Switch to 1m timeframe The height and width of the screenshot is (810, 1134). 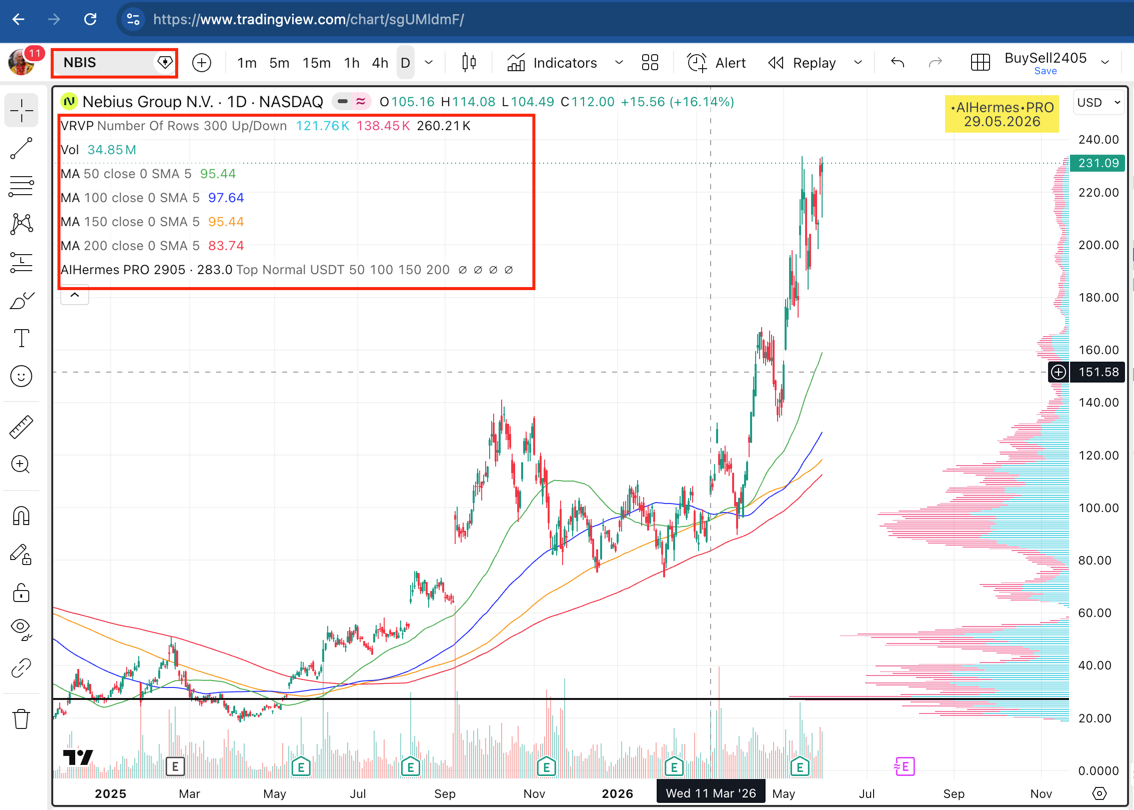[247, 63]
